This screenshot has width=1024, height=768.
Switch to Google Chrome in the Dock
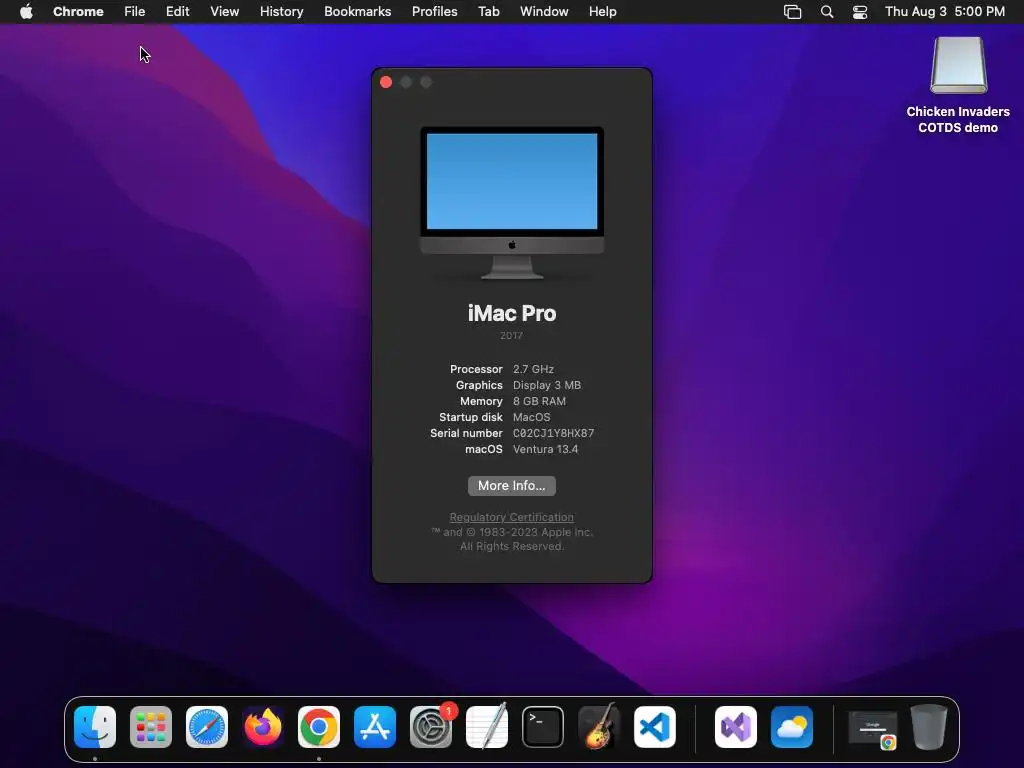pyautogui.click(x=319, y=727)
